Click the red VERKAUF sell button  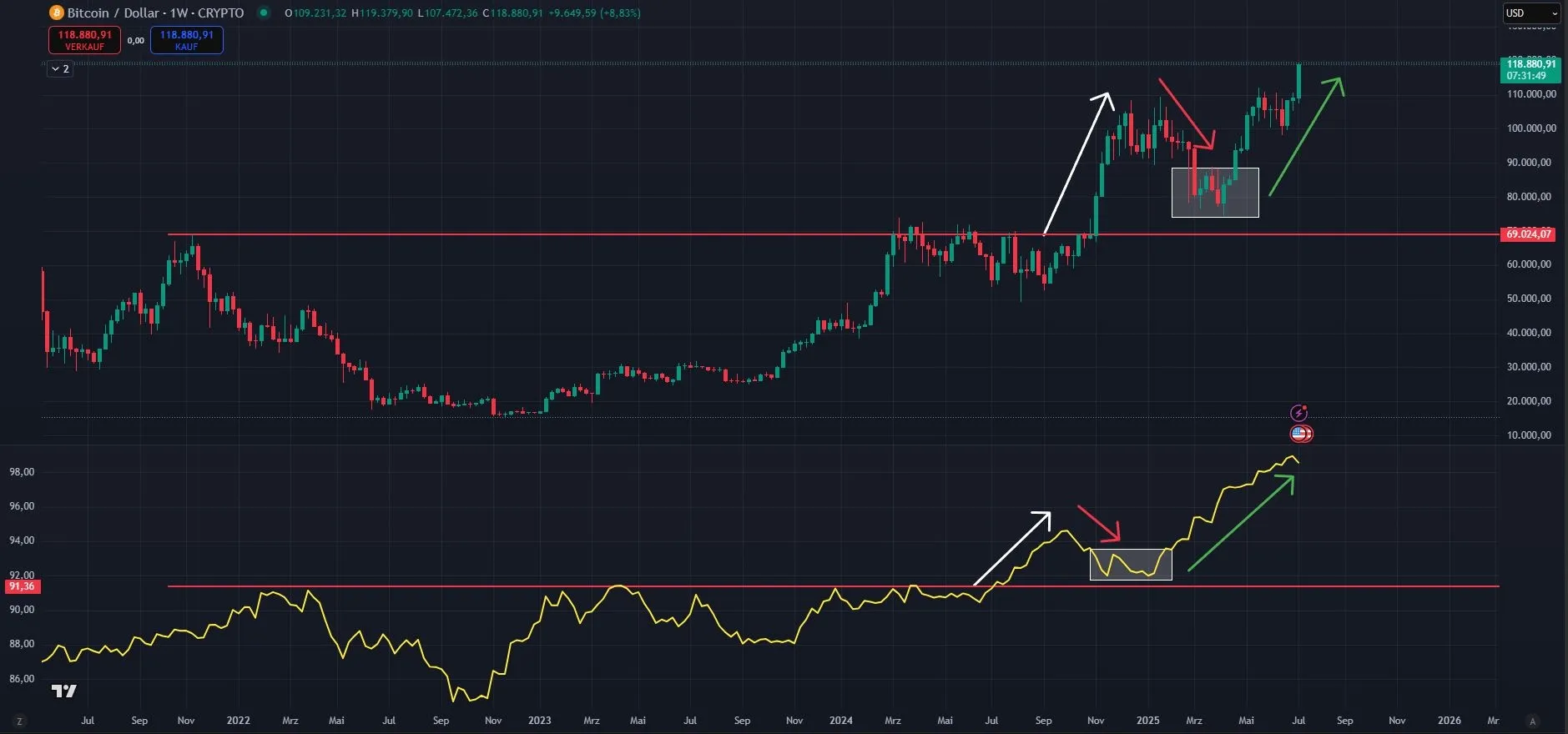84,40
